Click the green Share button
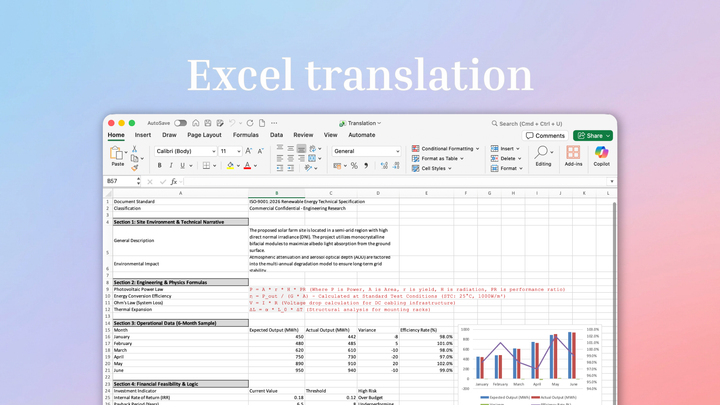Screen dimensions: 720x405 pos(593,136)
